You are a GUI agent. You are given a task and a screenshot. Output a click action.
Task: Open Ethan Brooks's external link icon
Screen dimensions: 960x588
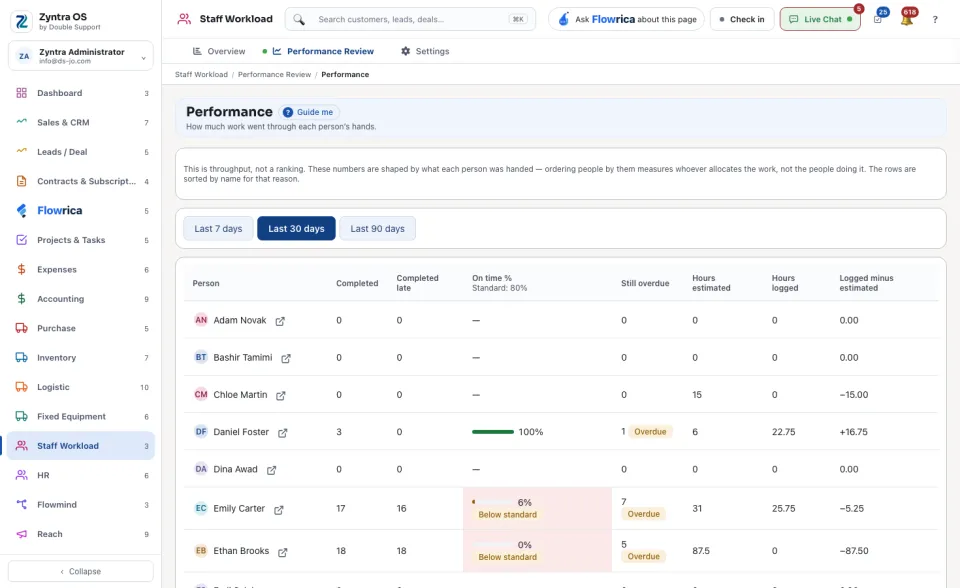coord(282,552)
